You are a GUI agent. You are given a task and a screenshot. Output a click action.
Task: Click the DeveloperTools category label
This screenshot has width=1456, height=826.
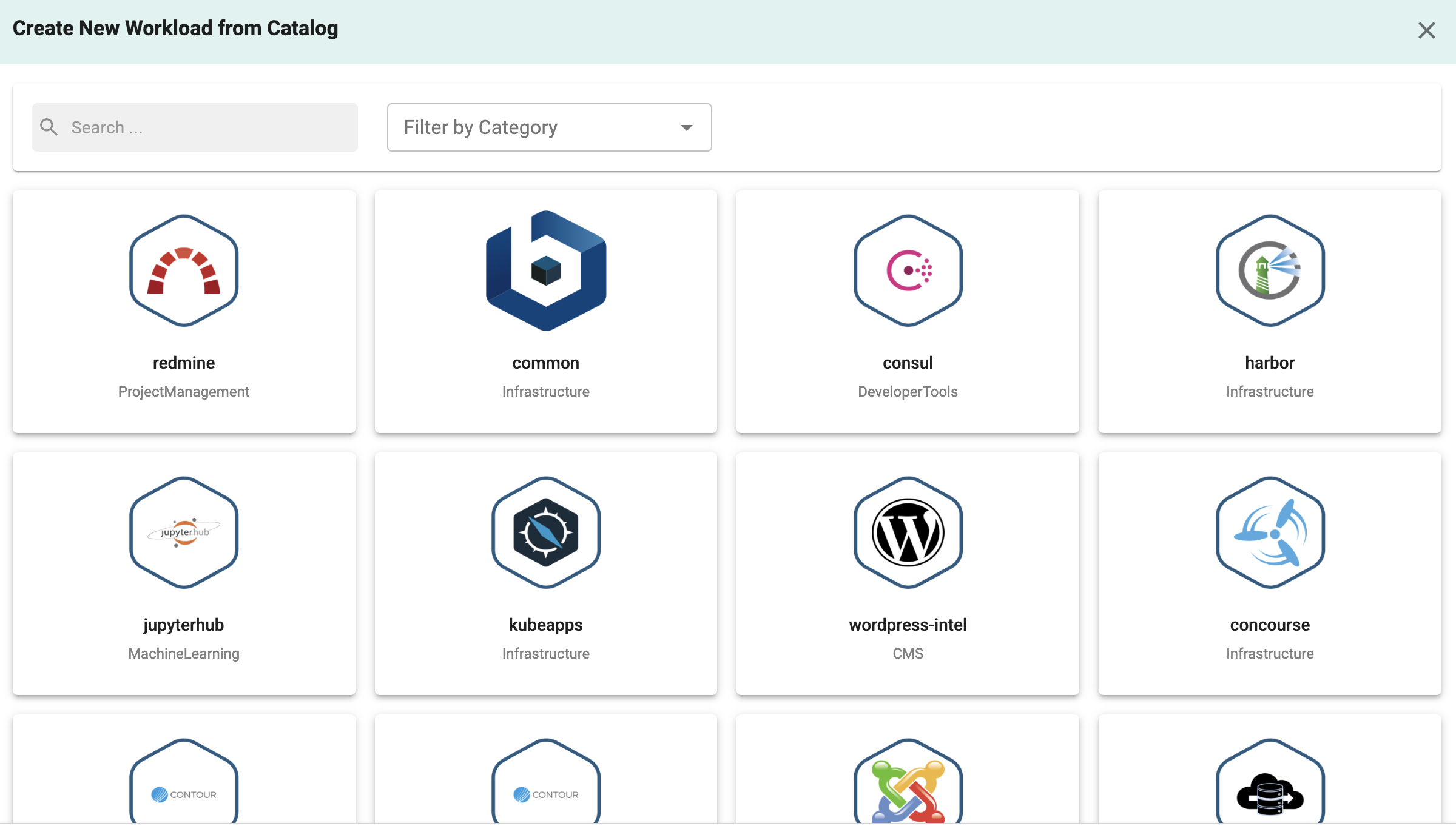click(x=908, y=392)
